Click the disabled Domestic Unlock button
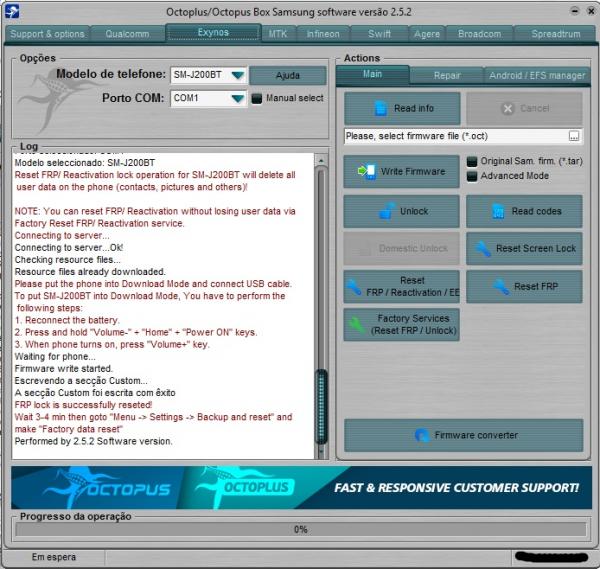 click(401, 249)
